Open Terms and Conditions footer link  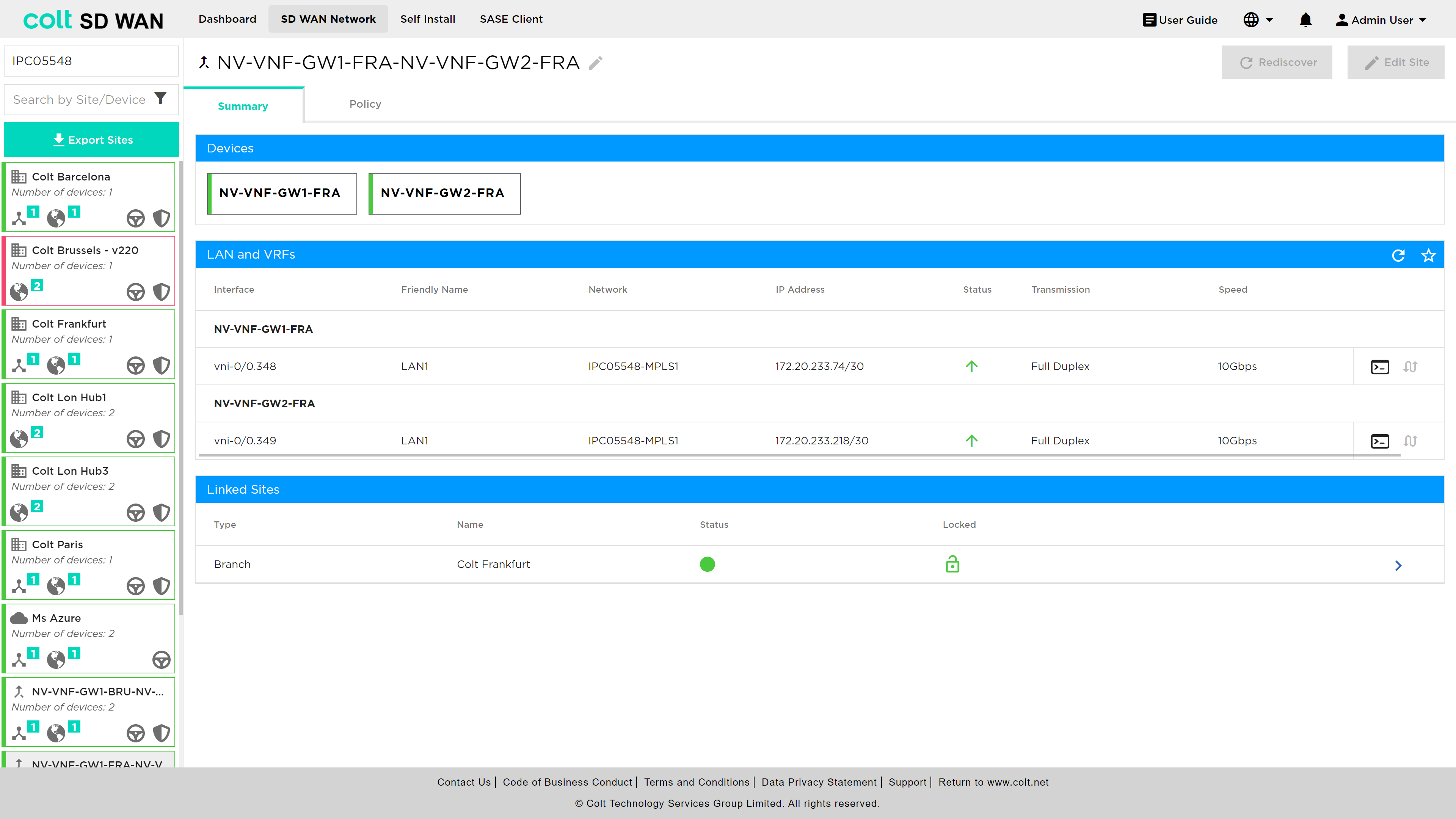697,782
